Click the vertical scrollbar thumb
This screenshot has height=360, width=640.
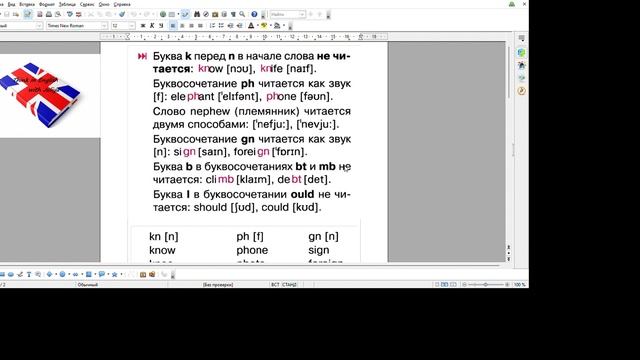[509, 73]
